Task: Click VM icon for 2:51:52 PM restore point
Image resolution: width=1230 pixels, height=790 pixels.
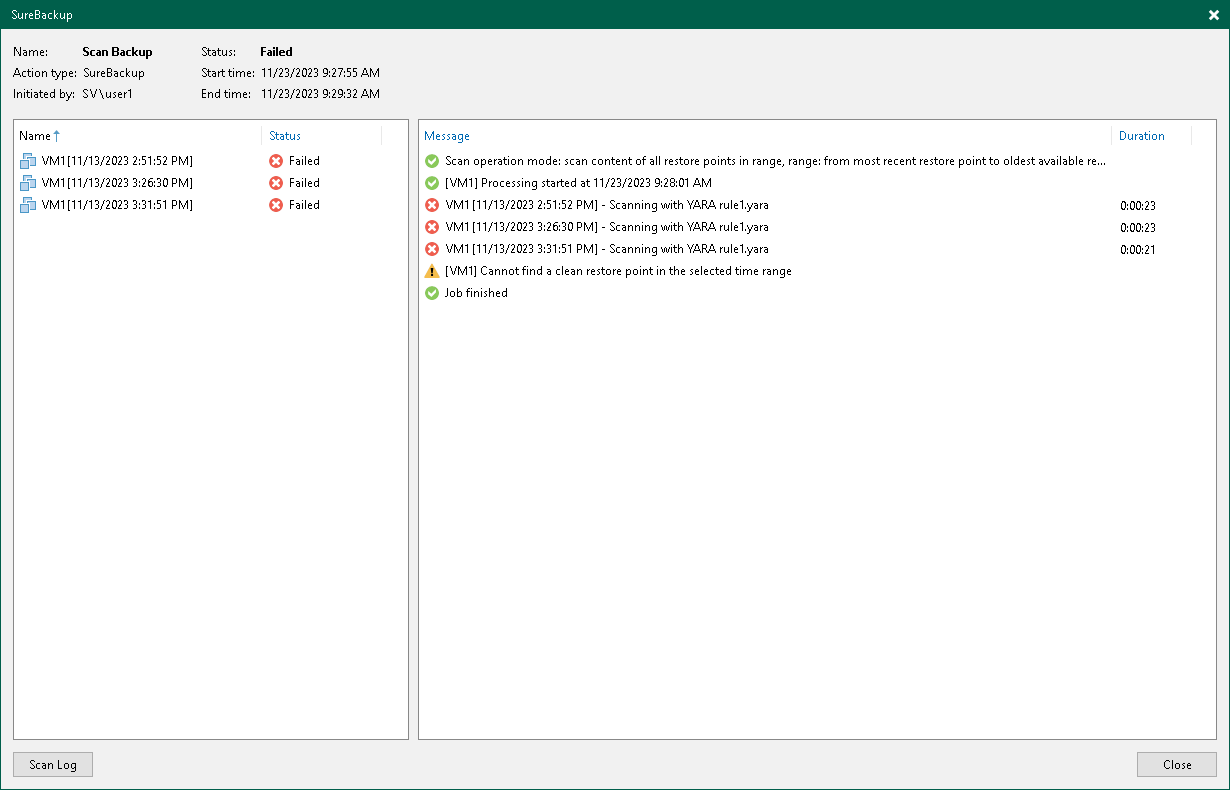Action: click(28, 161)
